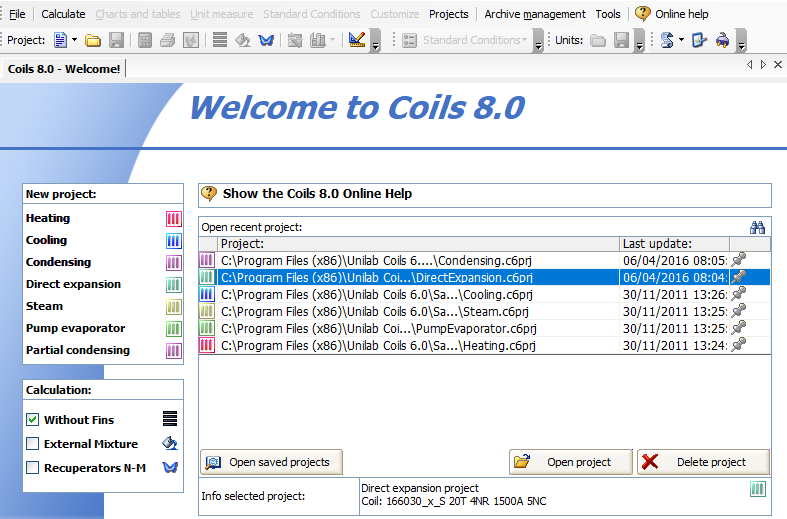Open the Online help menu
Viewport: 787px width, 519px height.
click(672, 14)
